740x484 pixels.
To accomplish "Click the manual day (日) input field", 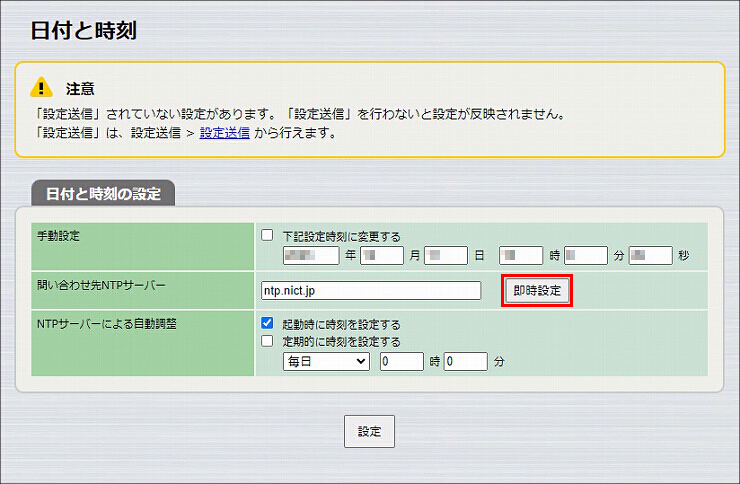I will point(446,256).
